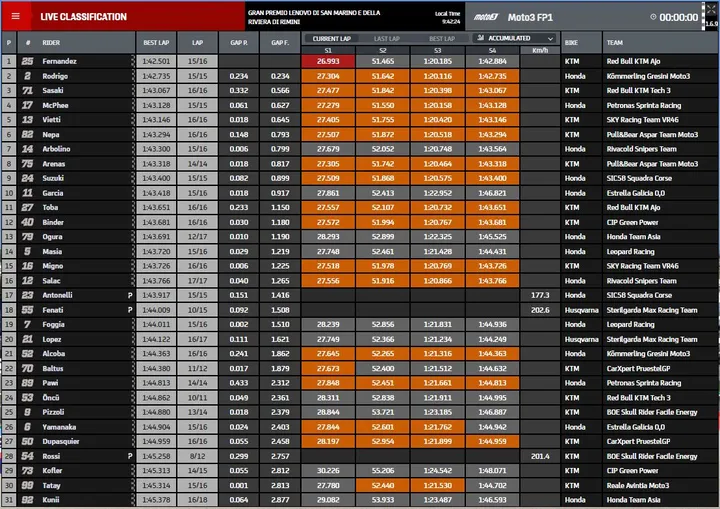Click the Live Classification title
Image resolution: width=720 pixels, height=509 pixels.
[83, 17]
